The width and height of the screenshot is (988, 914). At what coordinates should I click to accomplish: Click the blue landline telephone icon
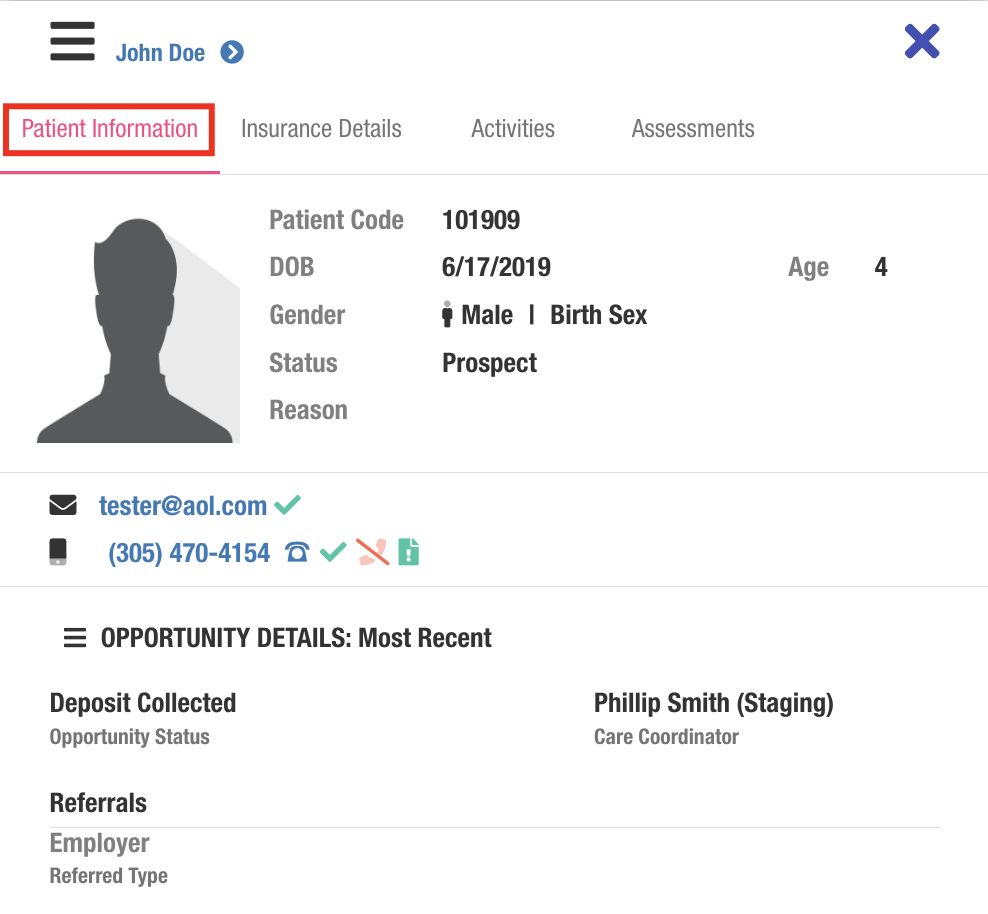[297, 552]
